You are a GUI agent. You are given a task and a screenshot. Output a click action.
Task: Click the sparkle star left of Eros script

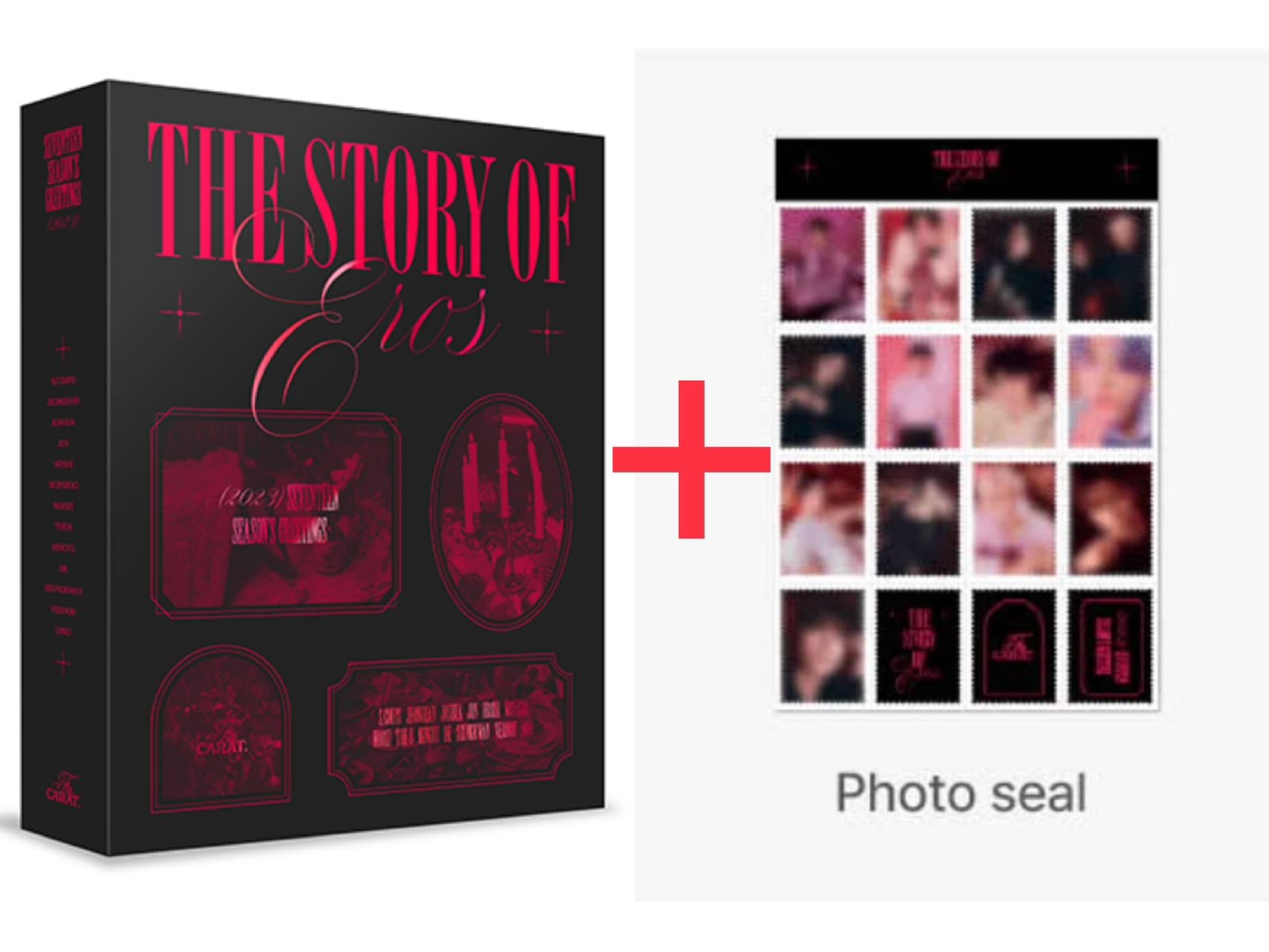180,313
